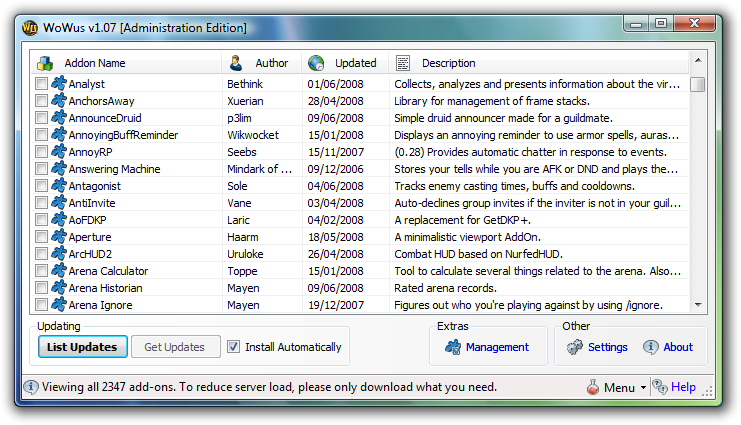The height and width of the screenshot is (425, 741).
Task: Click the status bar information icon
Action: click(30, 387)
